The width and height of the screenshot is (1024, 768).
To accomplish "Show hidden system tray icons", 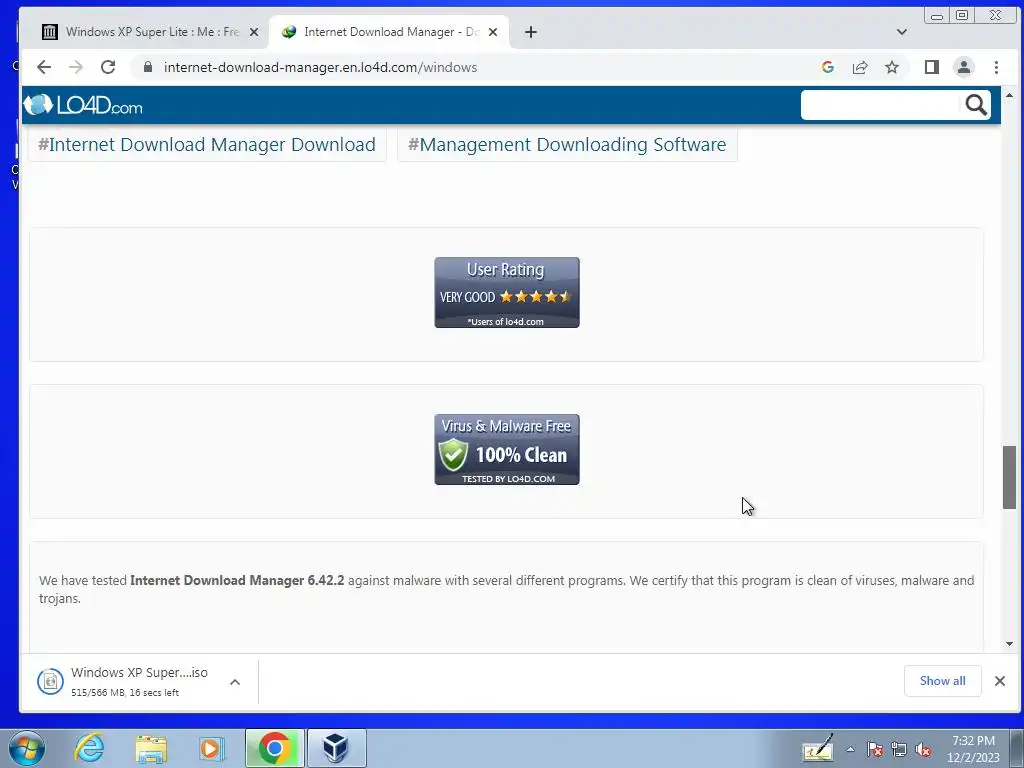I will click(850, 749).
